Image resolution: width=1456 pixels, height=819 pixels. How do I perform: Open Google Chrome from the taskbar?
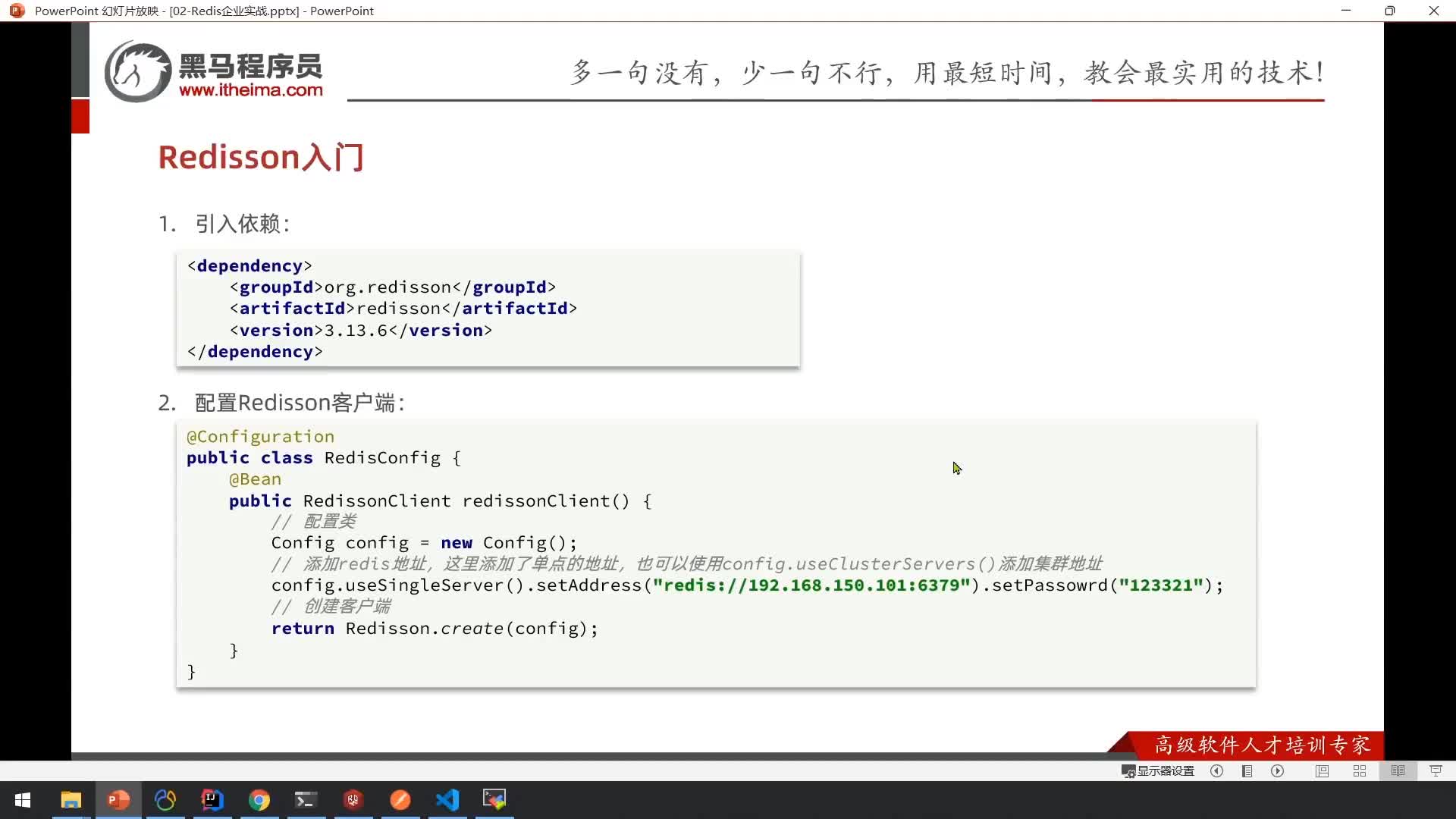[259, 800]
